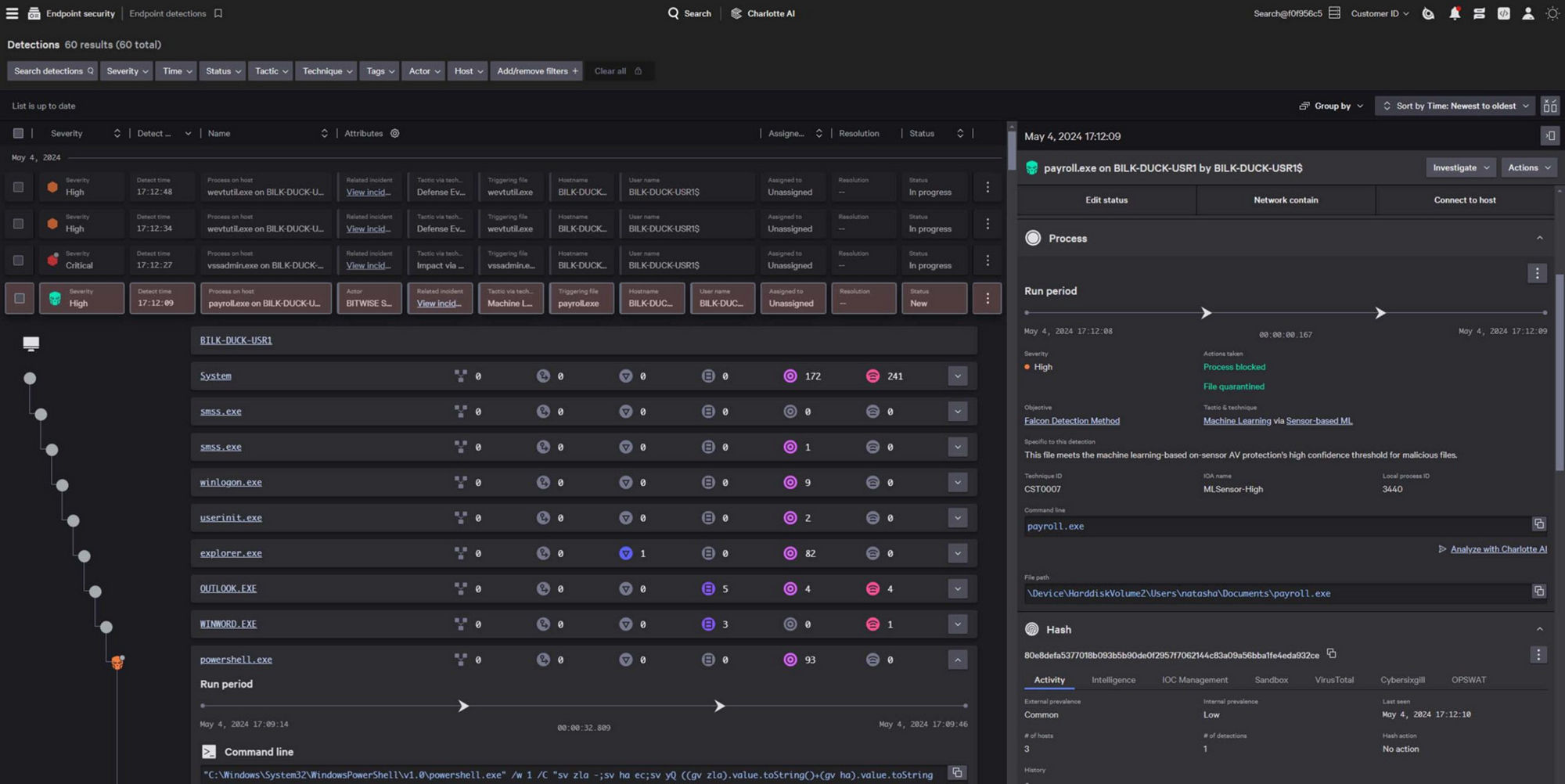Switch to the VirusTotal tab
1565x784 pixels.
pyautogui.click(x=1335, y=680)
